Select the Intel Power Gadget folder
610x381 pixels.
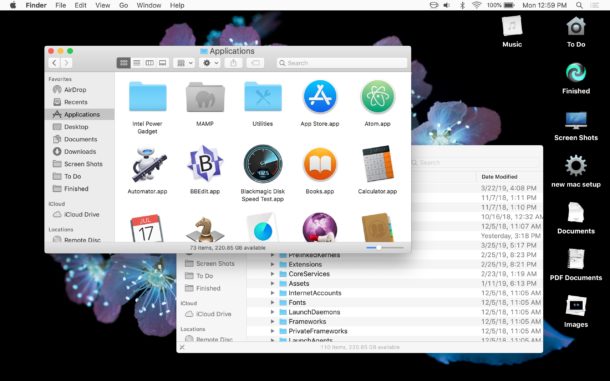pyautogui.click(x=147, y=97)
